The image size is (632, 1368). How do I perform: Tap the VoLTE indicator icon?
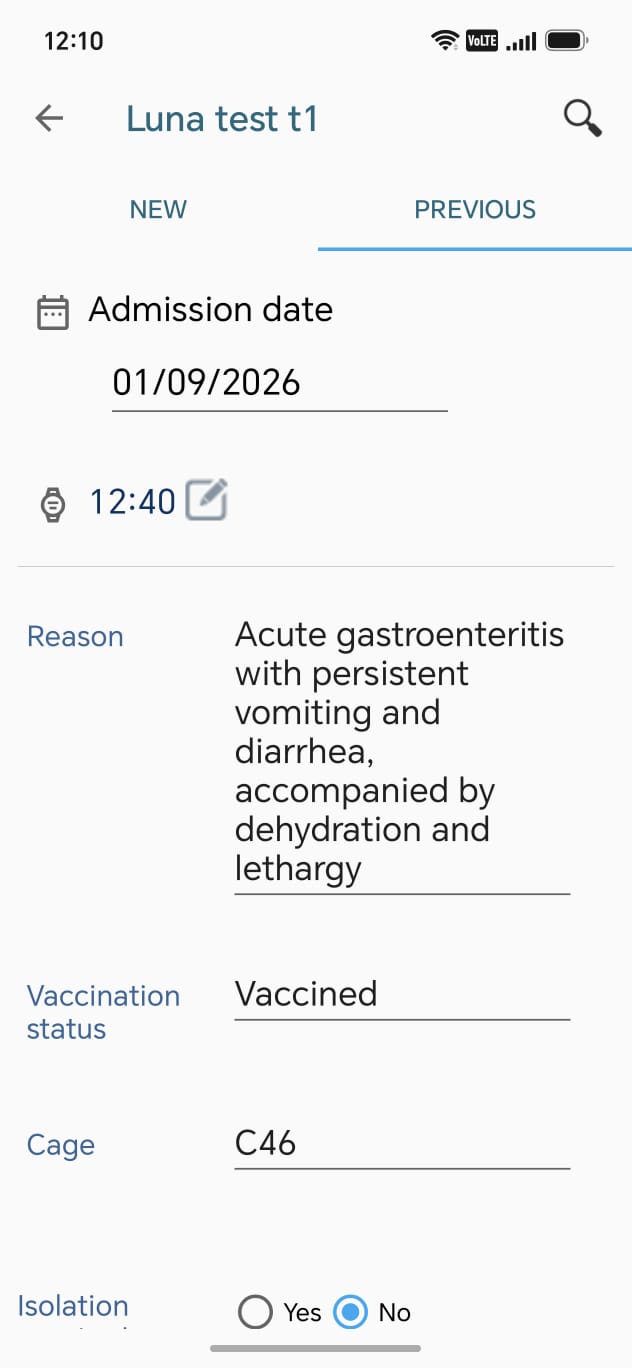click(x=482, y=41)
